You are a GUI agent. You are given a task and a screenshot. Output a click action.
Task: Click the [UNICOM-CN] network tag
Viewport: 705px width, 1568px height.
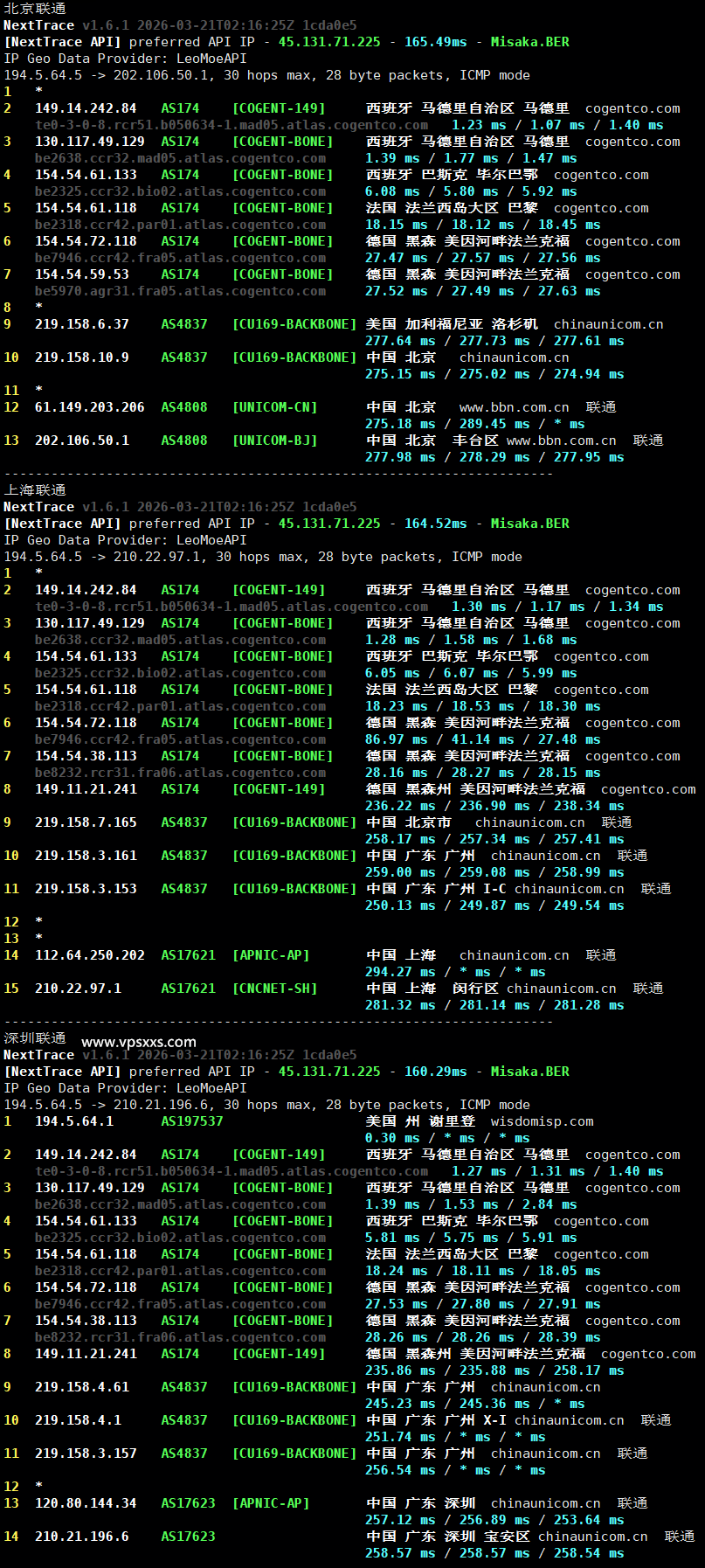tap(275, 407)
